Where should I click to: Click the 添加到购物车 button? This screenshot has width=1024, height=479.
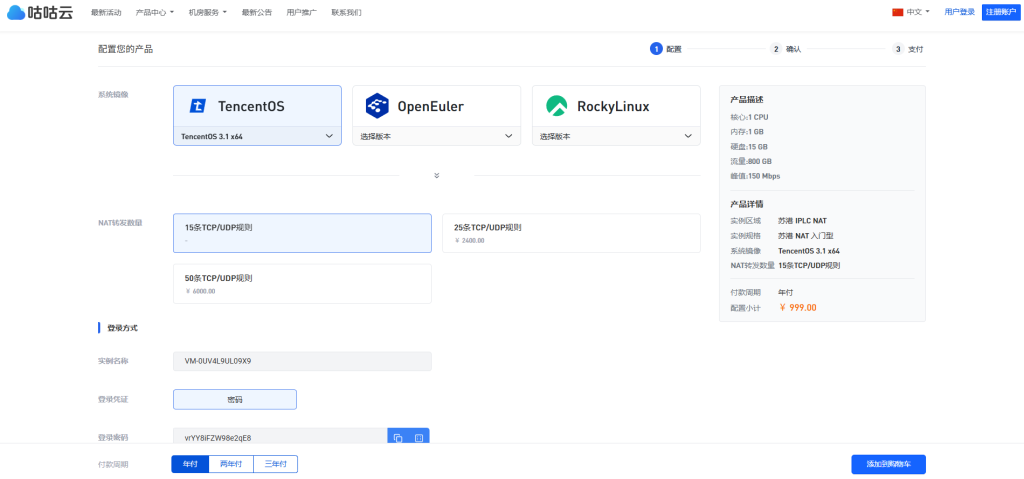pos(888,464)
